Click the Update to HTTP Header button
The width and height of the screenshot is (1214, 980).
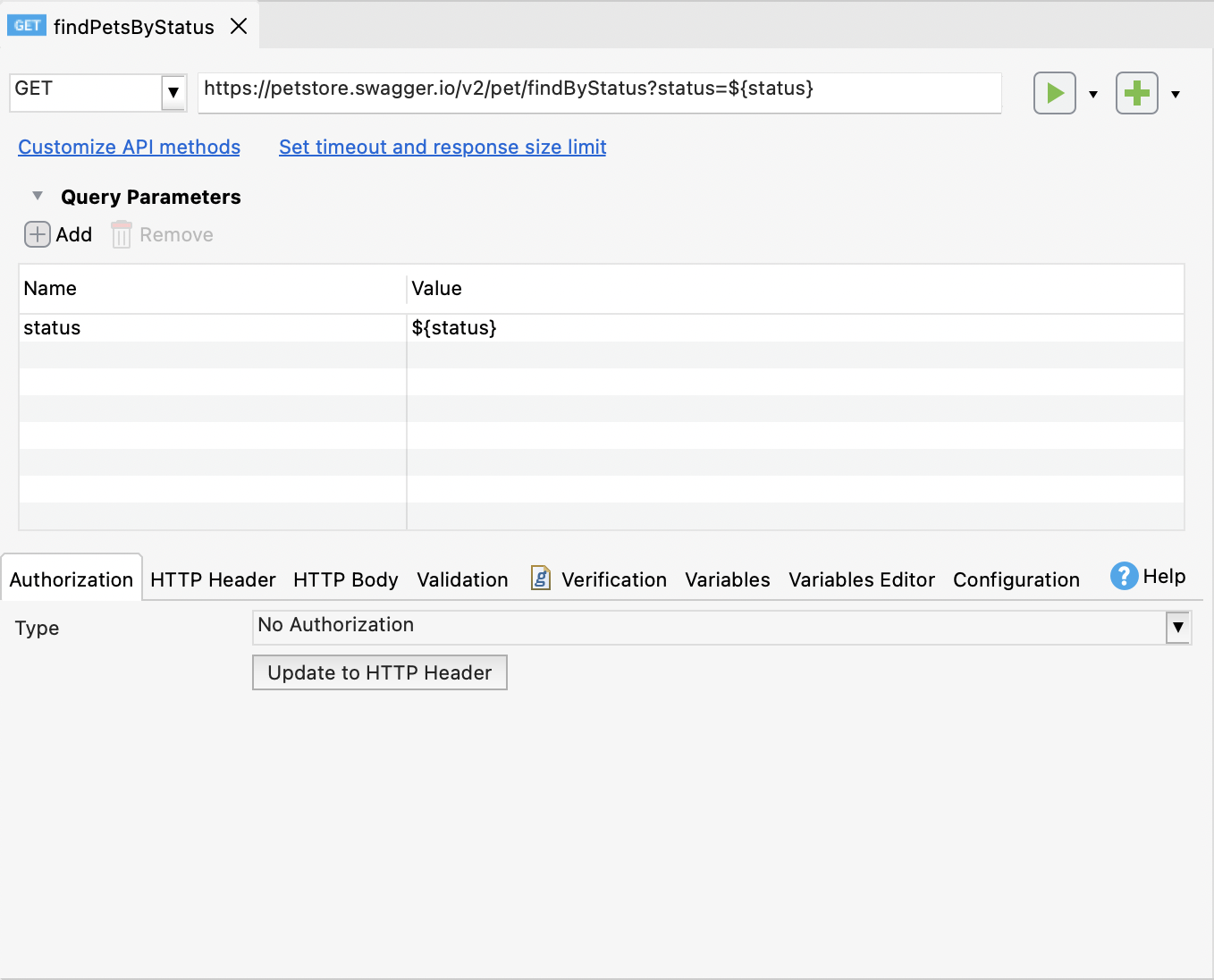pyautogui.click(x=379, y=672)
